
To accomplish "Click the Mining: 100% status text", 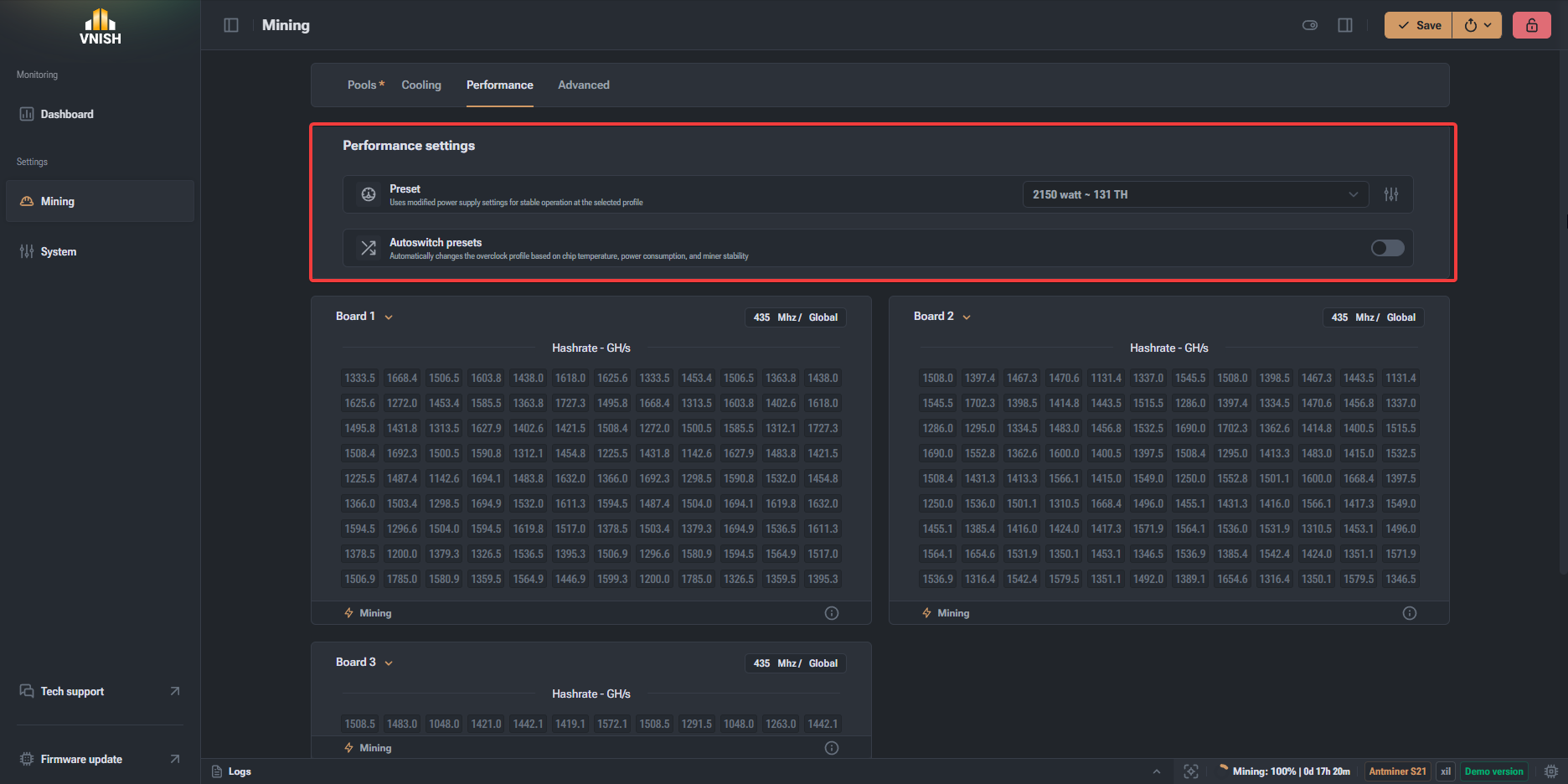I will 1291,771.
